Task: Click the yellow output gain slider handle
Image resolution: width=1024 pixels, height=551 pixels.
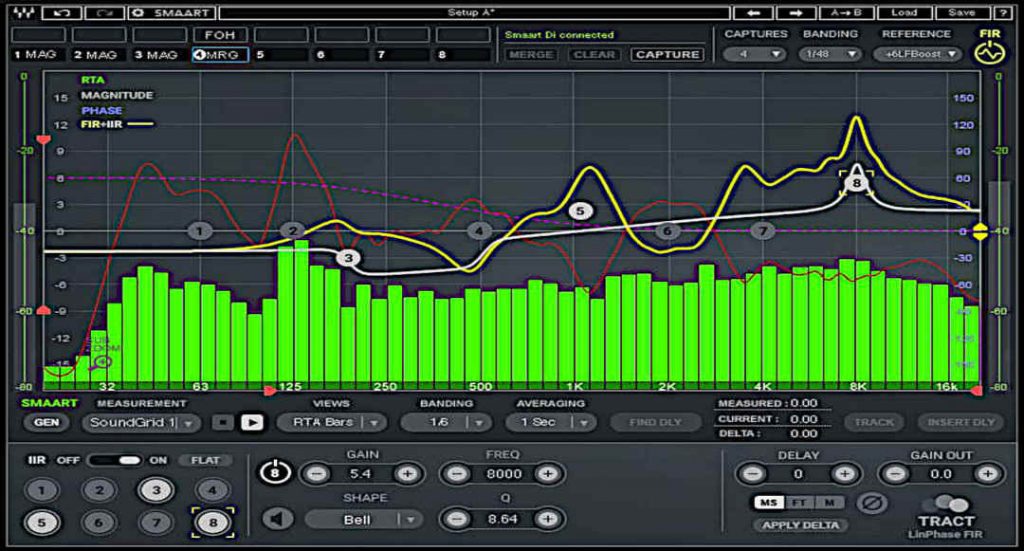Action: (x=980, y=231)
